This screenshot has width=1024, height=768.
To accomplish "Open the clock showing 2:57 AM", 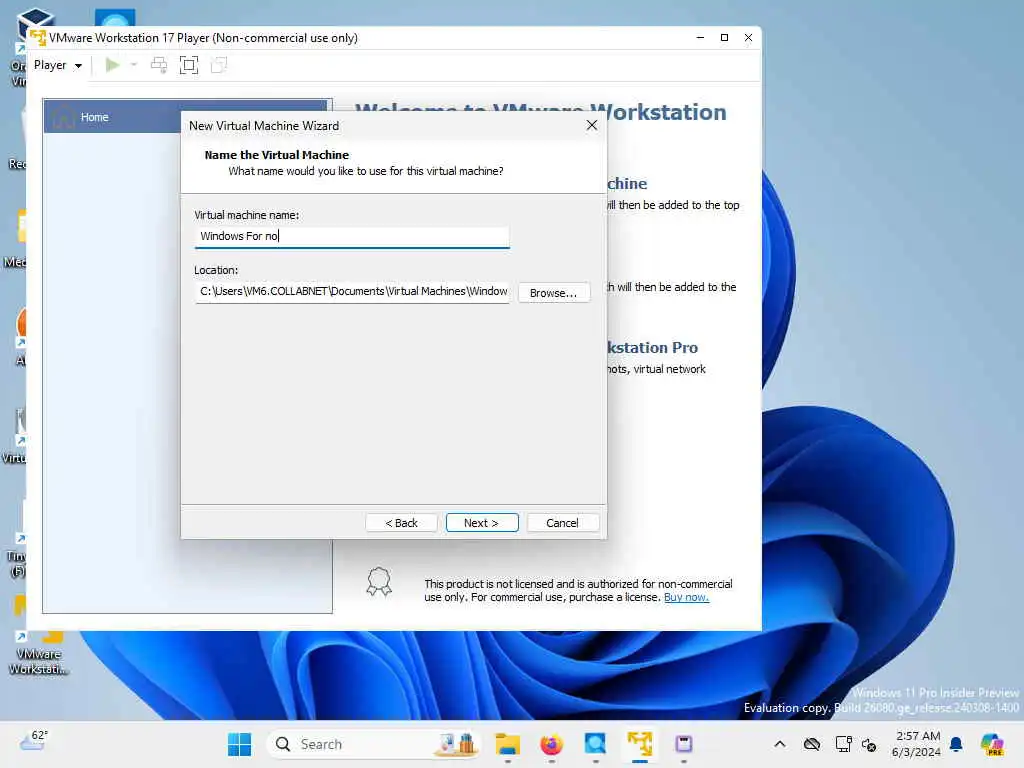I will pyautogui.click(x=917, y=744).
